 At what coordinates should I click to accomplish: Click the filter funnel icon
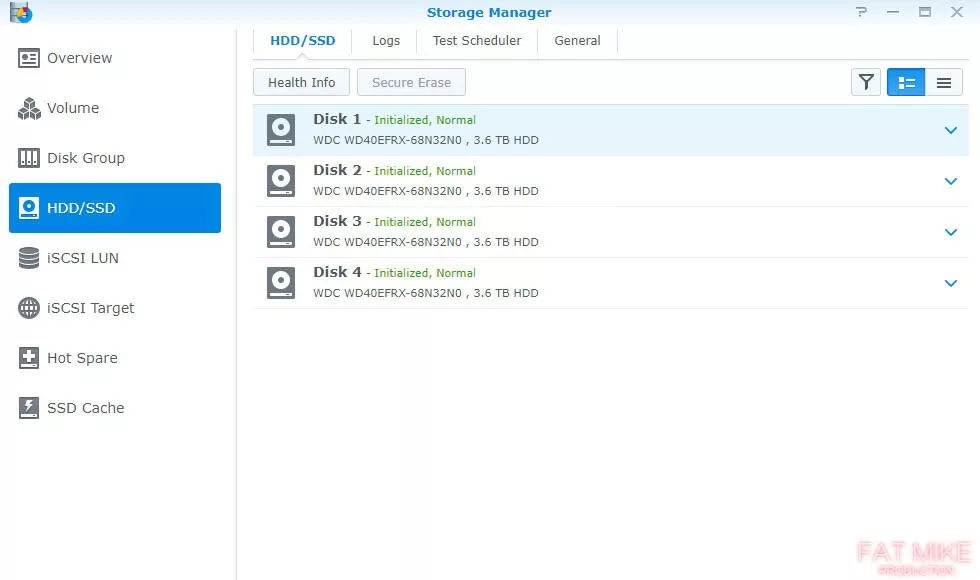(866, 82)
